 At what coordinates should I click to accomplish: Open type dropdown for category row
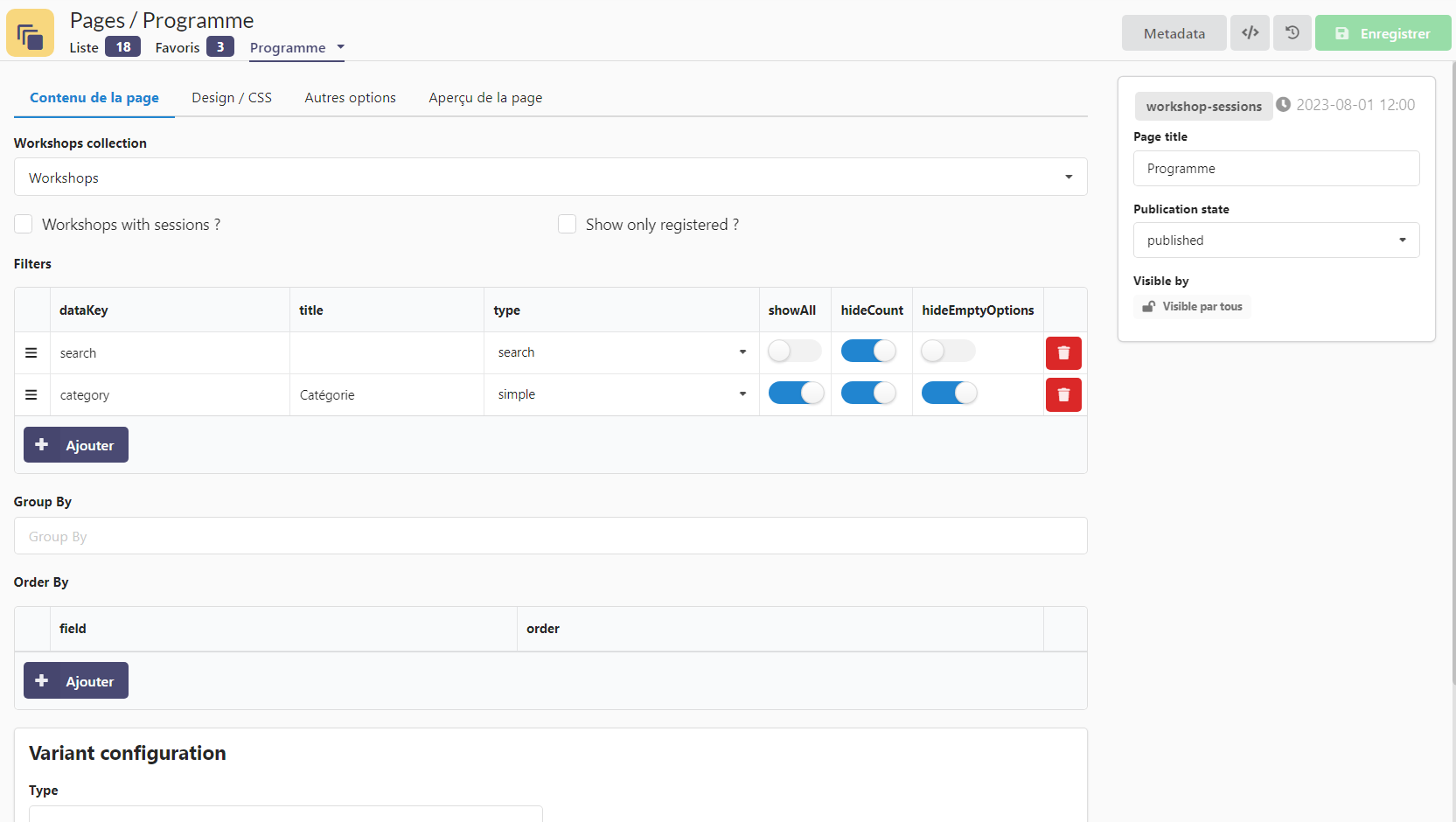pyautogui.click(x=622, y=394)
